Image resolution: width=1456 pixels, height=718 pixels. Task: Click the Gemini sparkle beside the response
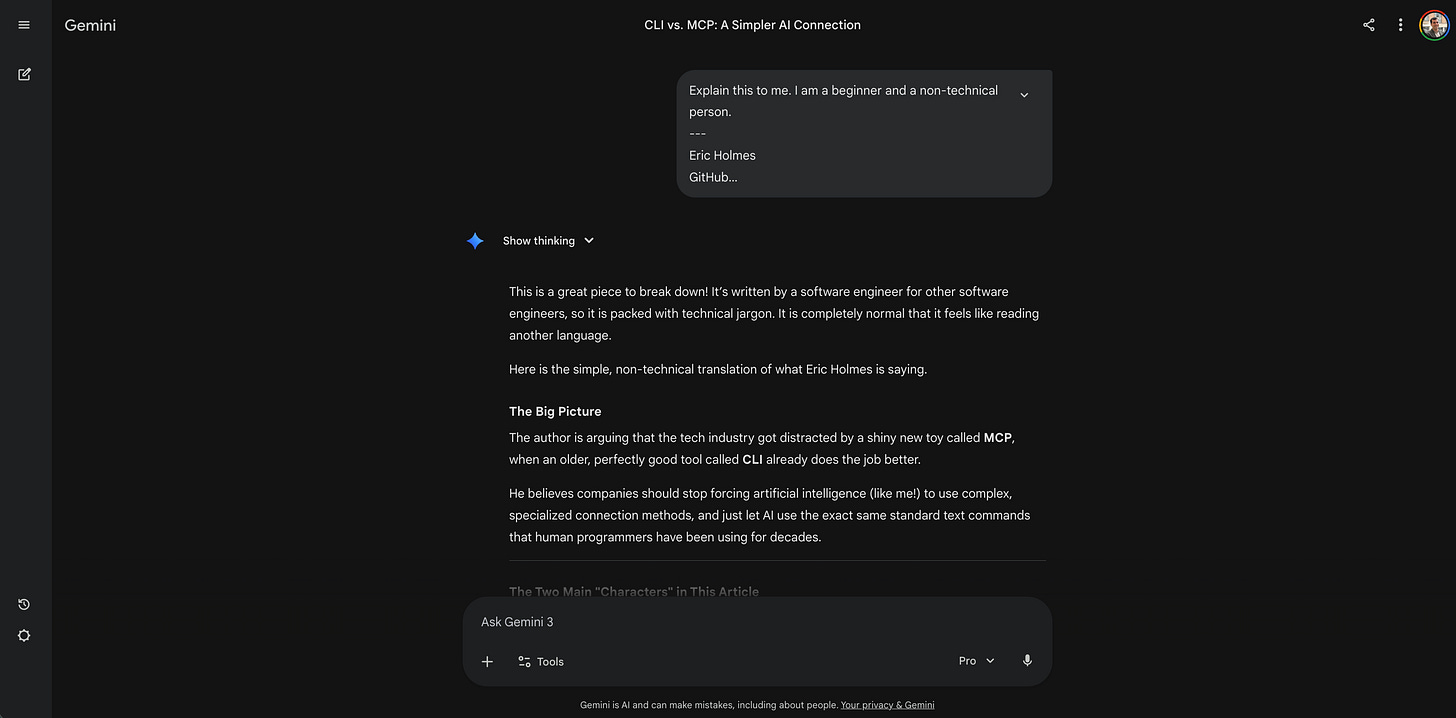coord(475,240)
